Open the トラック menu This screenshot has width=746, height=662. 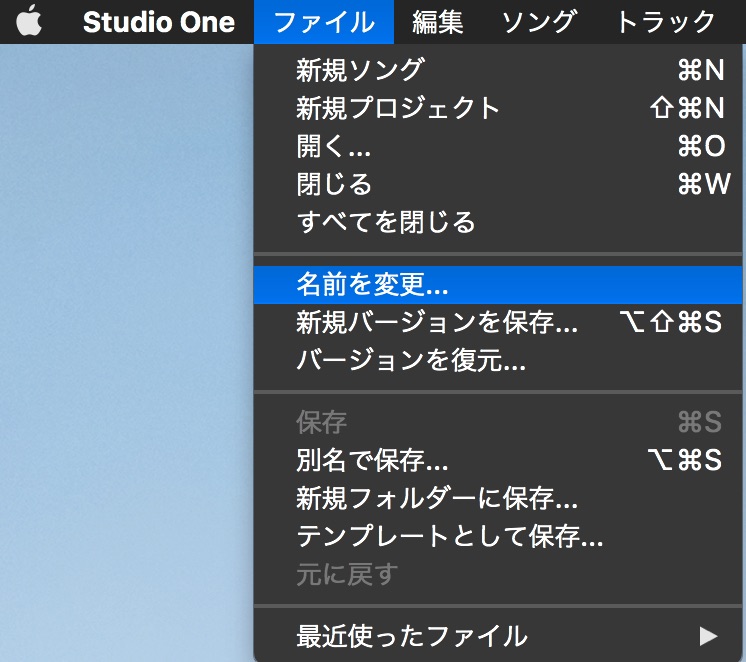tap(665, 22)
